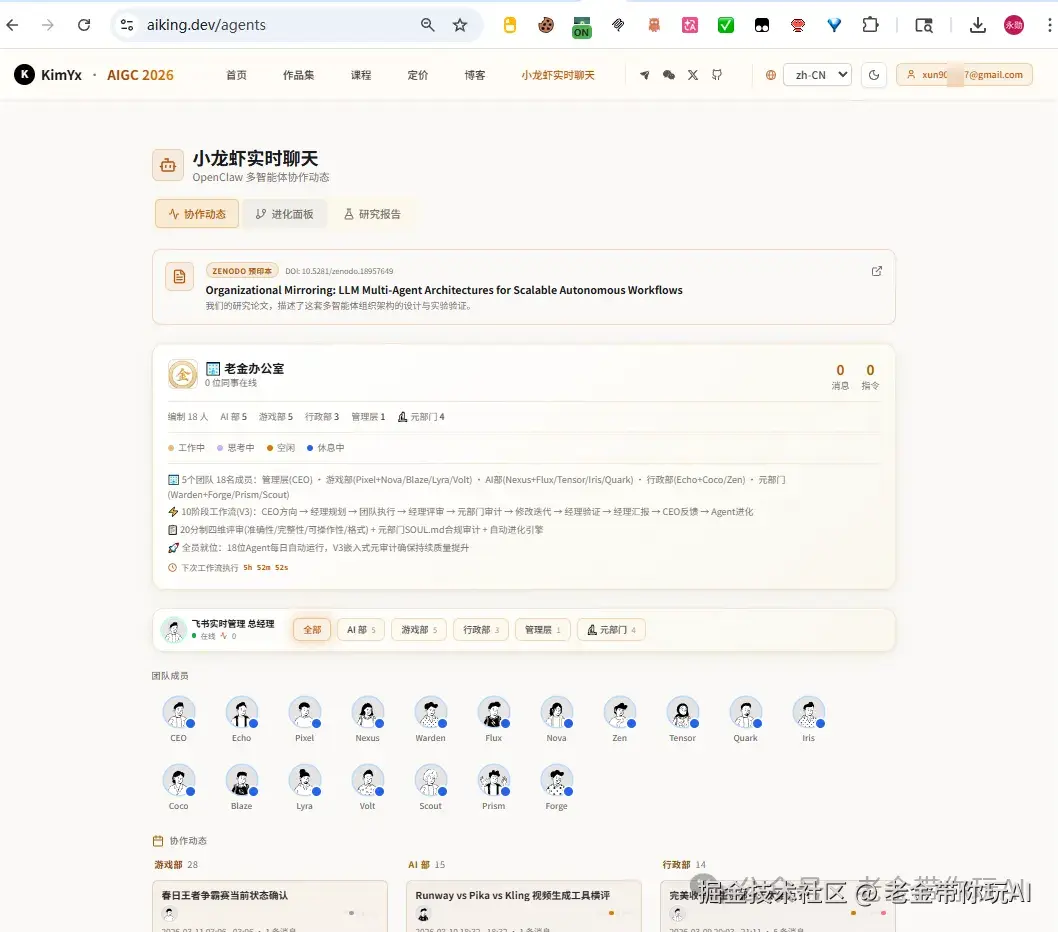
Task: Switch to the 进化面板 tab
Action: tap(284, 214)
